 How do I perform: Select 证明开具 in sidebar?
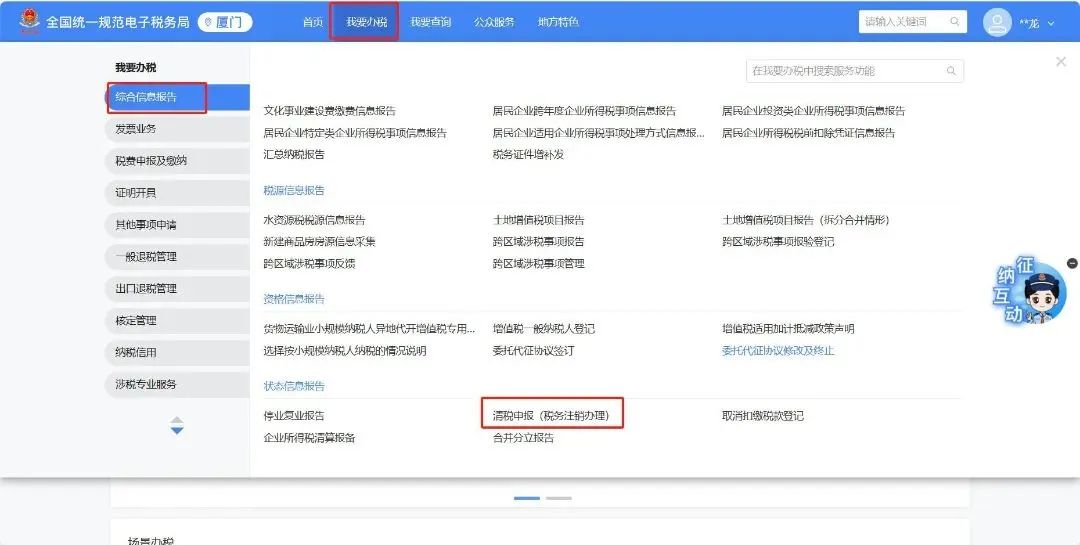[x=178, y=193]
